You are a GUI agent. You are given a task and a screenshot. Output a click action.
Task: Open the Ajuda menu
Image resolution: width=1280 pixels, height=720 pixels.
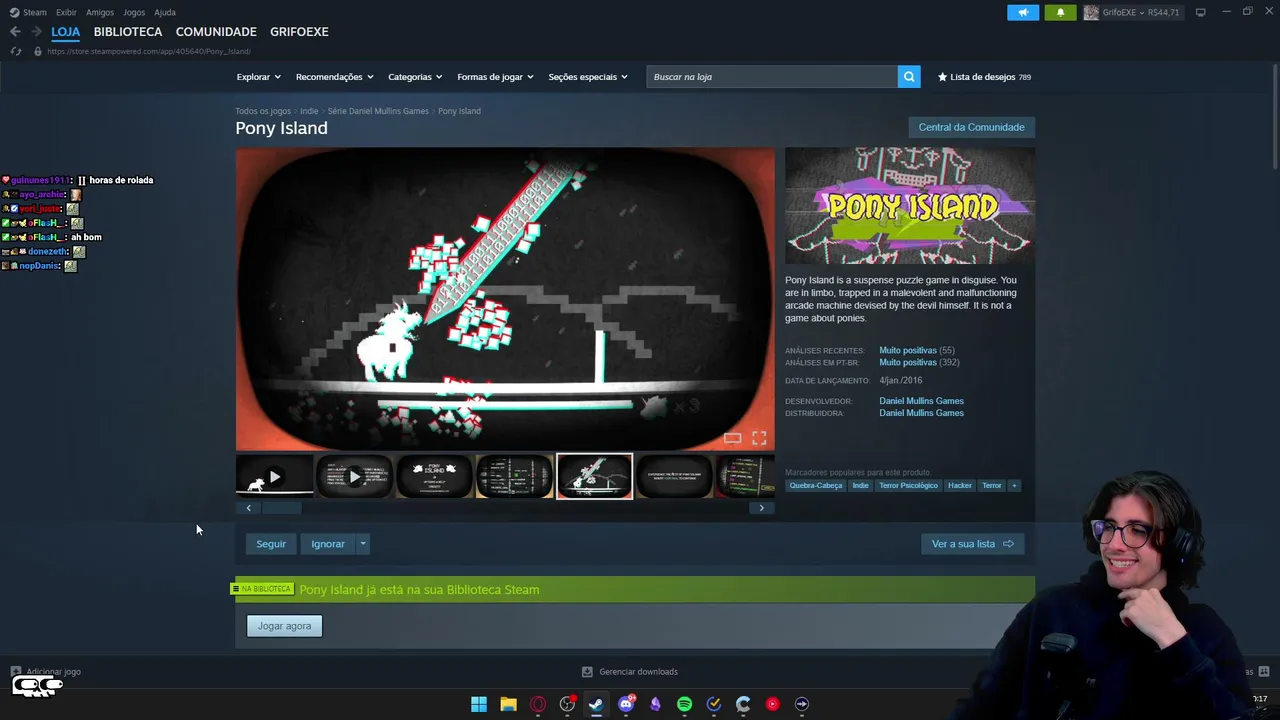pyautogui.click(x=165, y=12)
